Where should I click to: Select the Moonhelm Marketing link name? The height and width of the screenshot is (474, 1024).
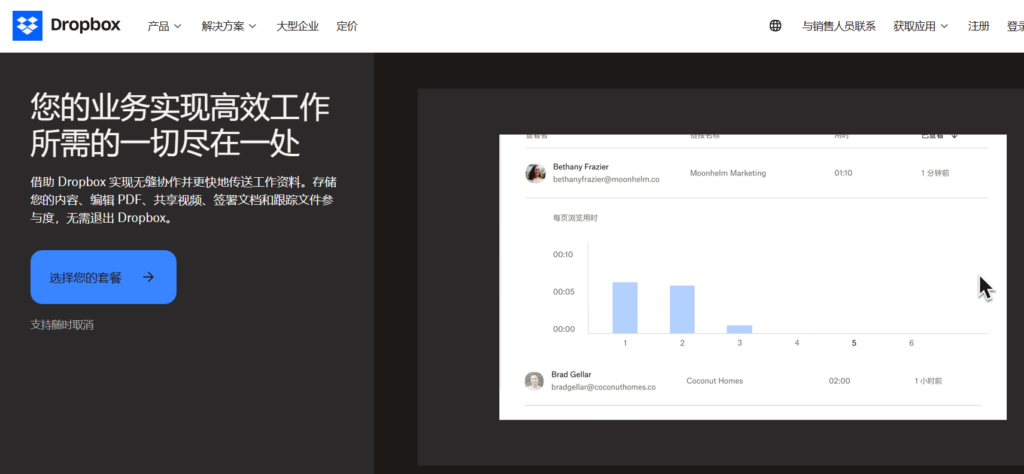coord(727,173)
